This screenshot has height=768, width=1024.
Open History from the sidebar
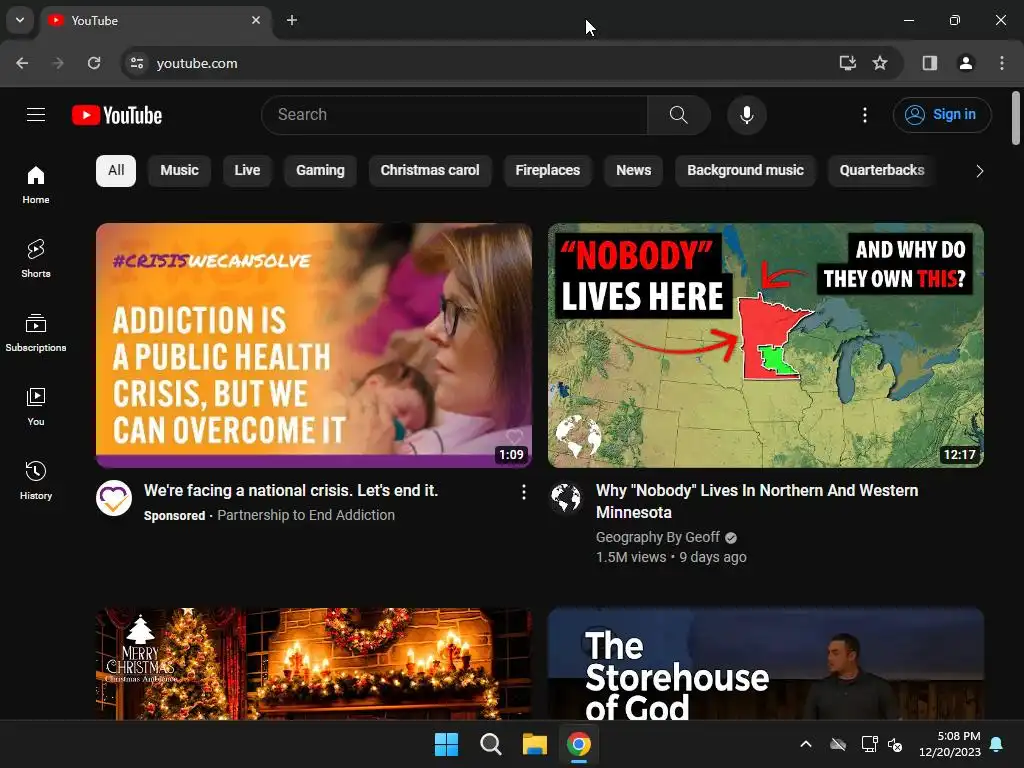[x=36, y=480]
